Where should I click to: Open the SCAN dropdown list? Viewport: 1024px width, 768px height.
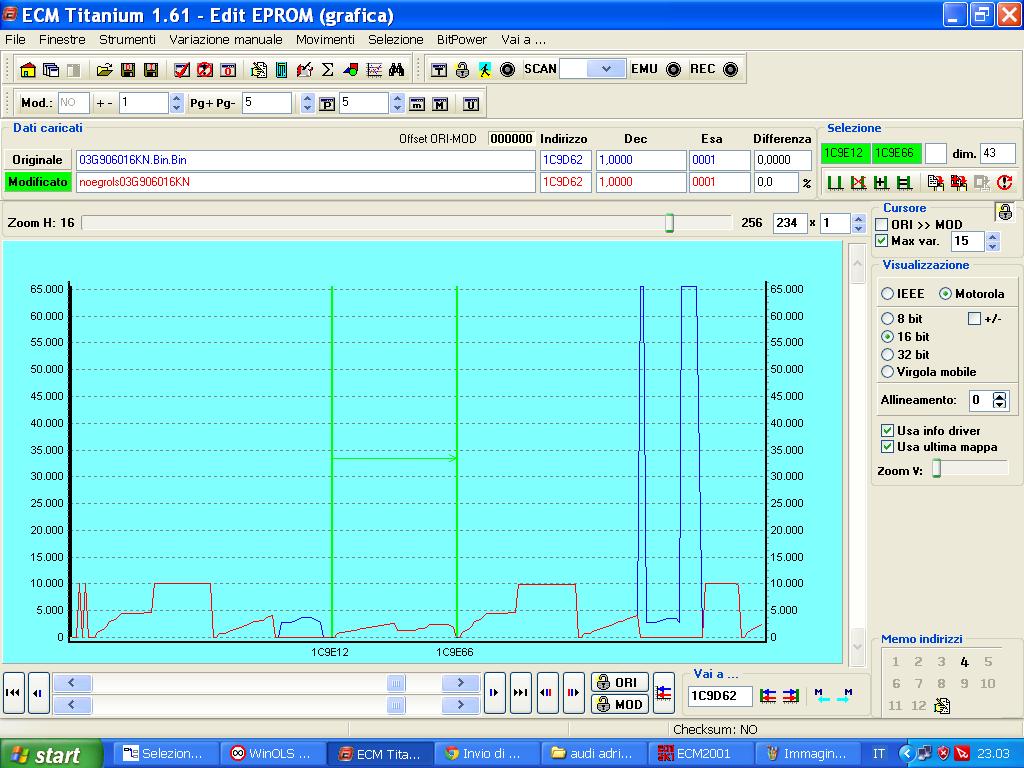point(606,69)
